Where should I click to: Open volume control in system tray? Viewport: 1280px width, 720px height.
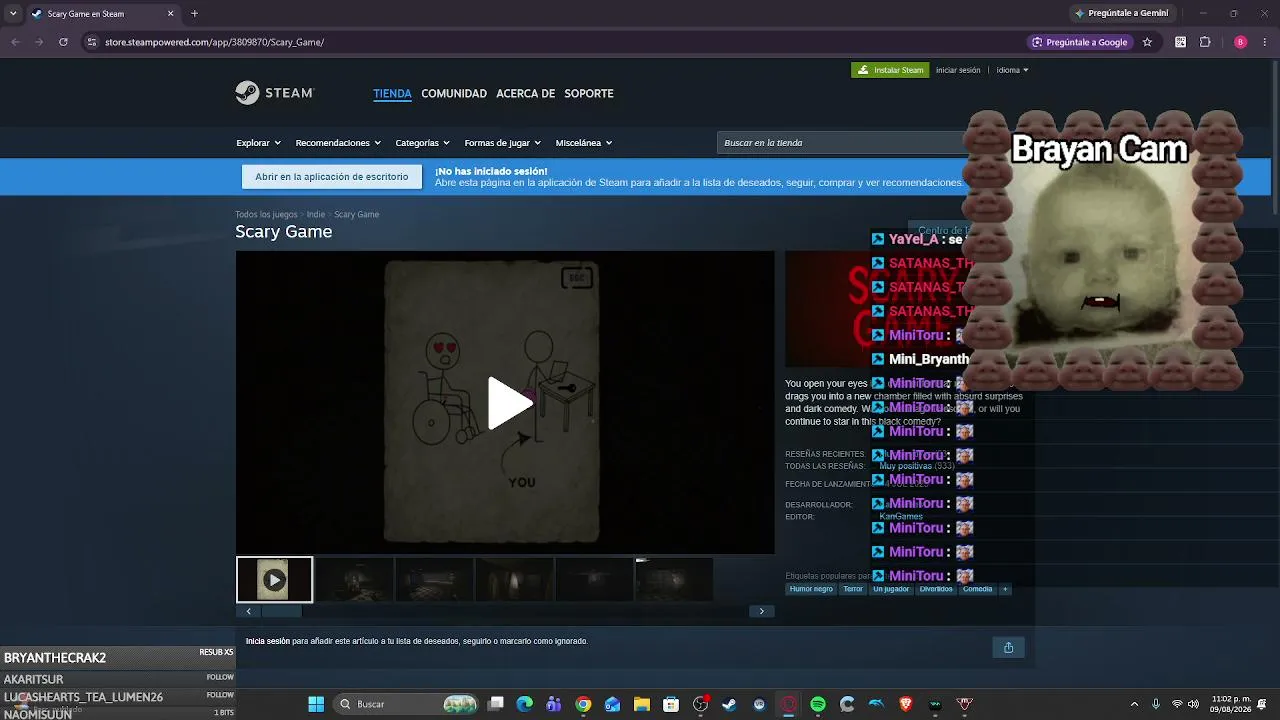coord(1193,704)
